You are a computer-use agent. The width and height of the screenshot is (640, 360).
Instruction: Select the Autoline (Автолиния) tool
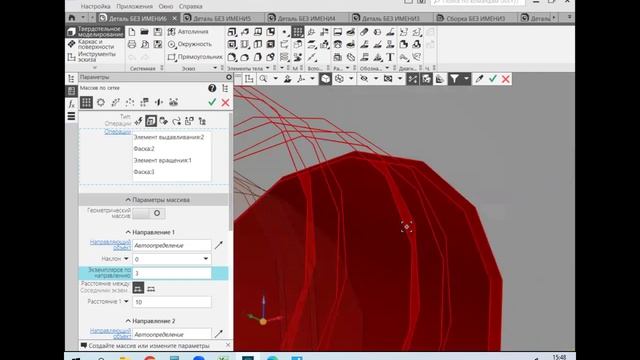tap(188, 31)
